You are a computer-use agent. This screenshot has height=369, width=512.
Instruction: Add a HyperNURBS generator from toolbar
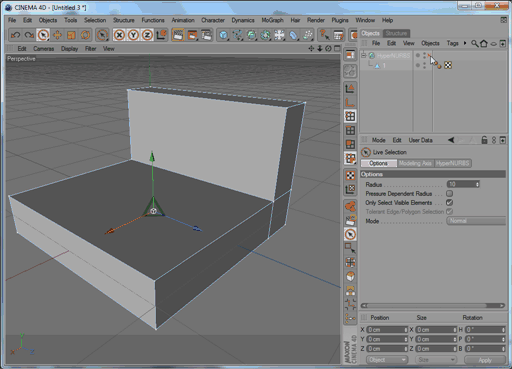point(251,35)
